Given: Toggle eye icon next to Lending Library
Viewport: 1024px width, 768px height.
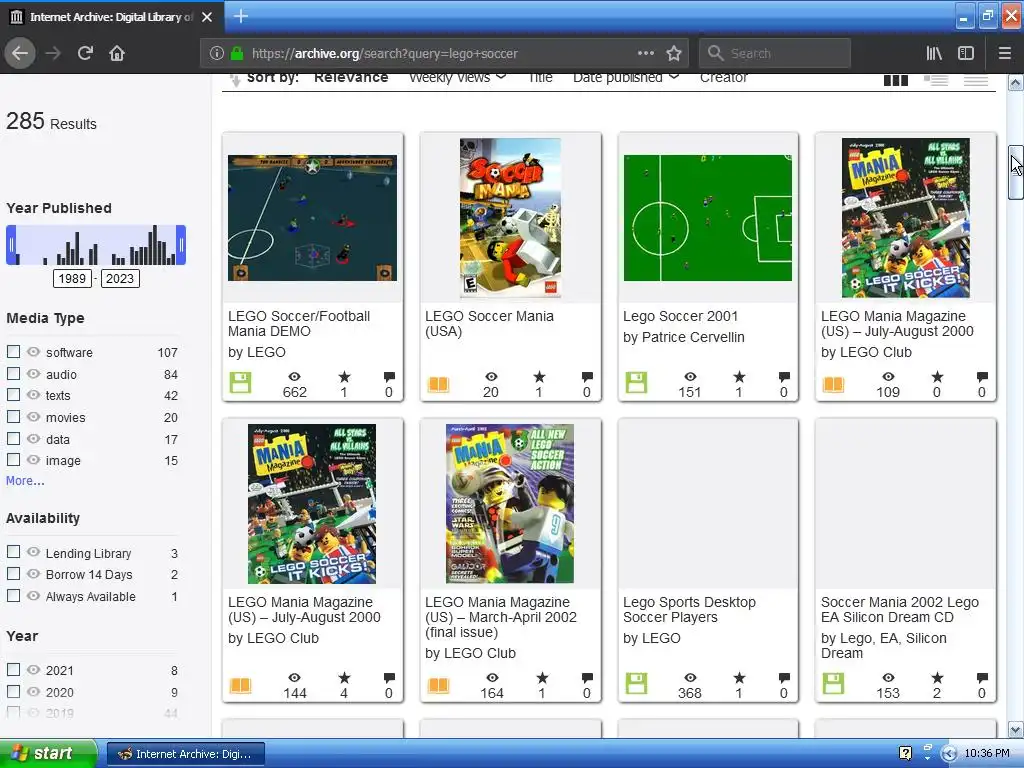Looking at the screenshot, I should pyautogui.click(x=33, y=552).
